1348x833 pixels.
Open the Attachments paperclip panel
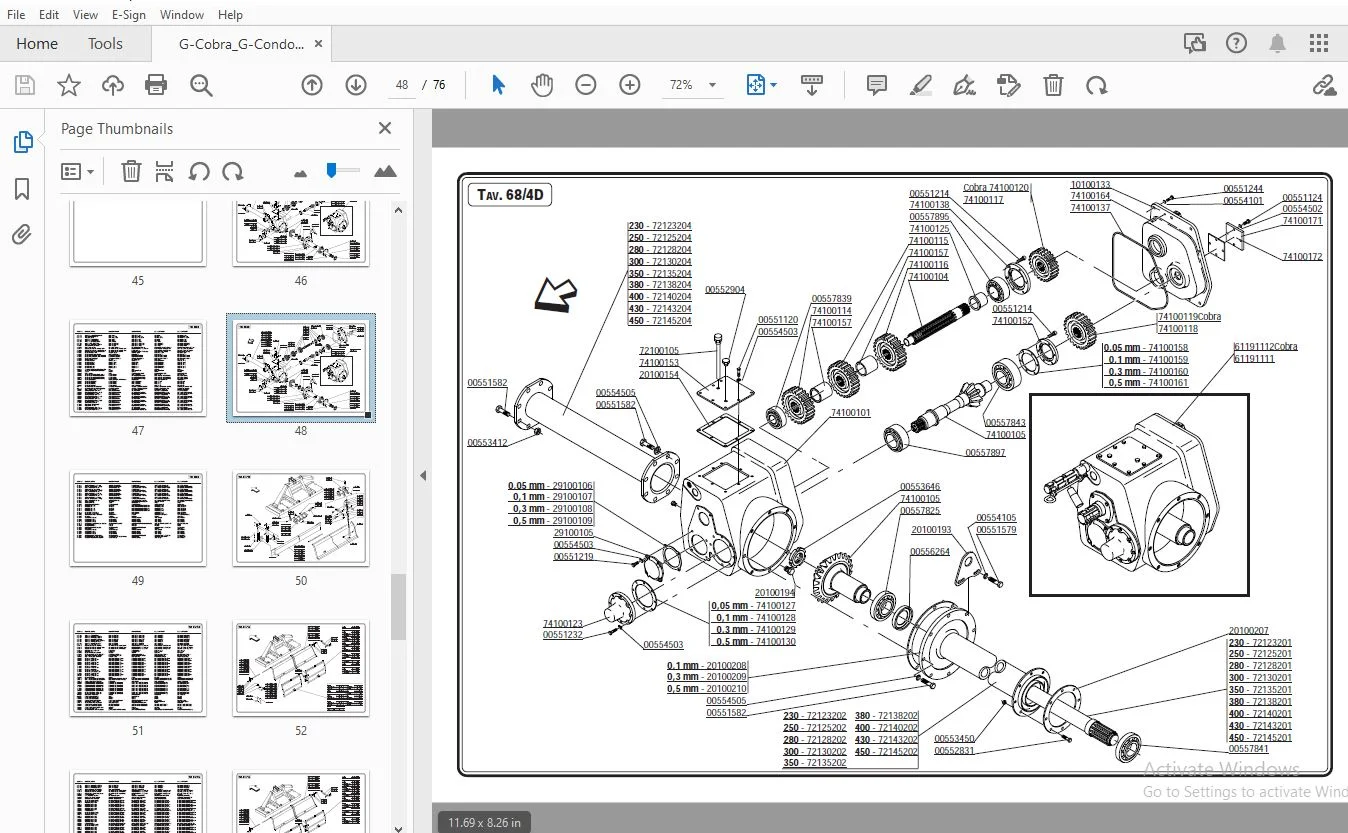[22, 235]
